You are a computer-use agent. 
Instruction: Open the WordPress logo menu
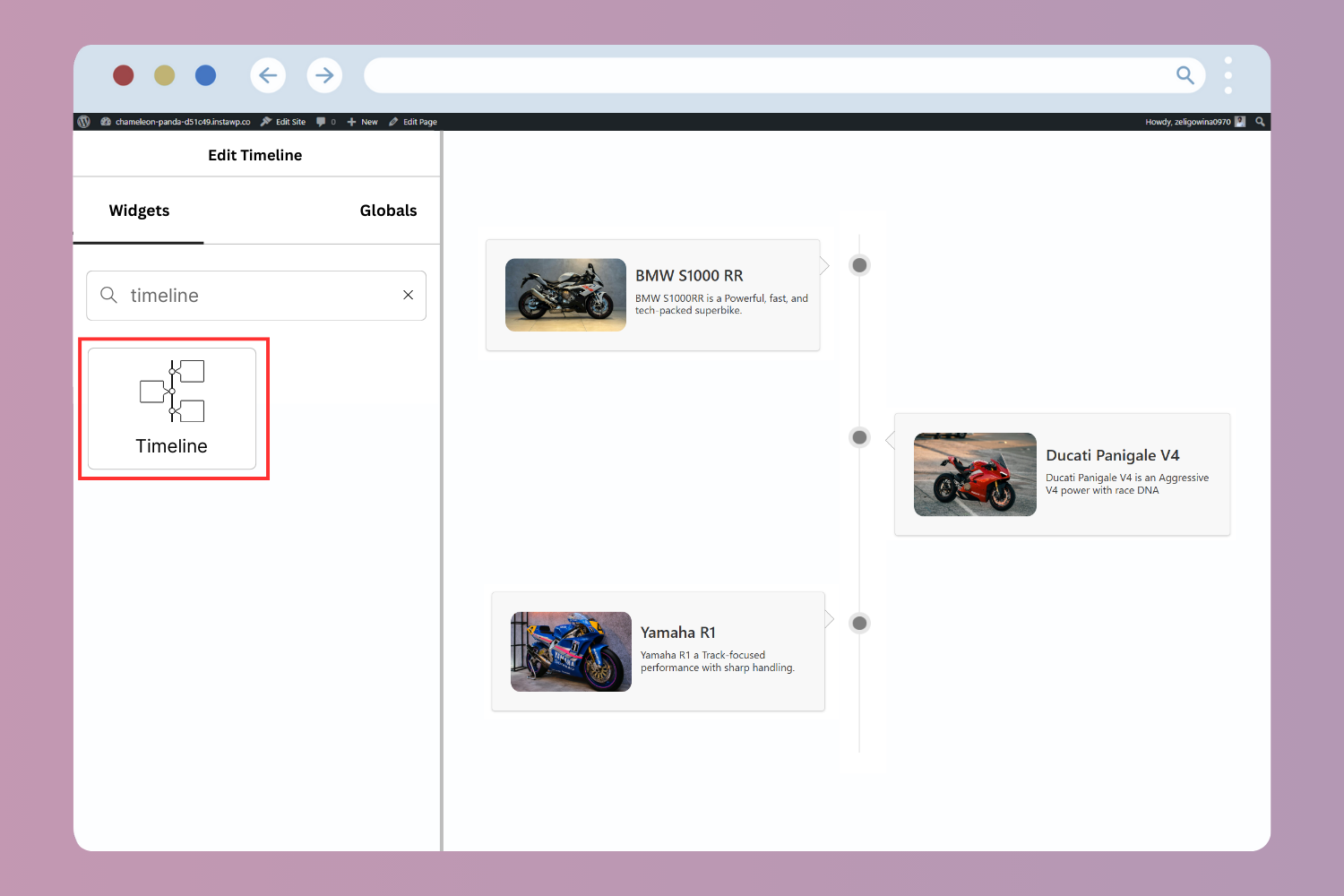click(84, 122)
